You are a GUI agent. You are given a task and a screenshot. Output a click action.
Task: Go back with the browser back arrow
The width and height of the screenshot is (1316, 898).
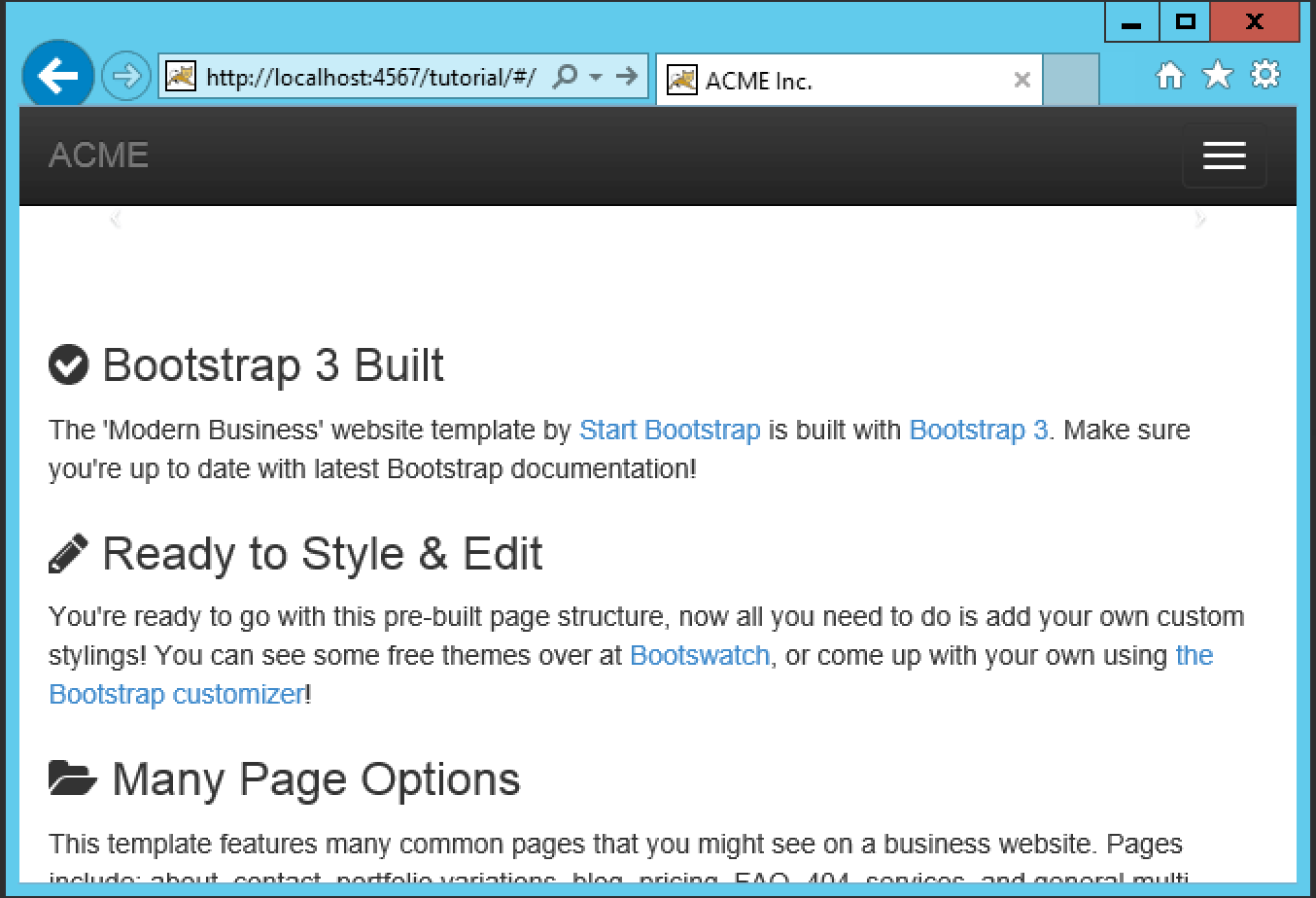(x=57, y=76)
